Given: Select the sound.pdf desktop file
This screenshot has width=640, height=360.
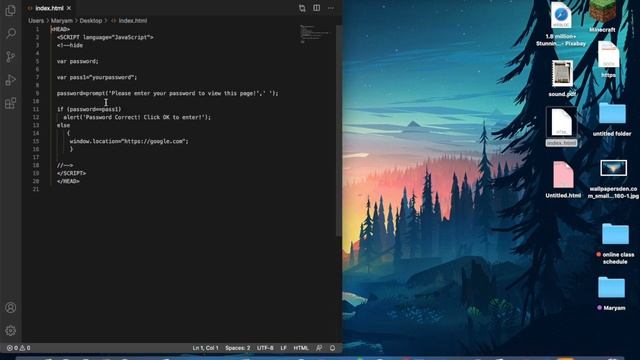Looking at the screenshot, I should 562,78.
